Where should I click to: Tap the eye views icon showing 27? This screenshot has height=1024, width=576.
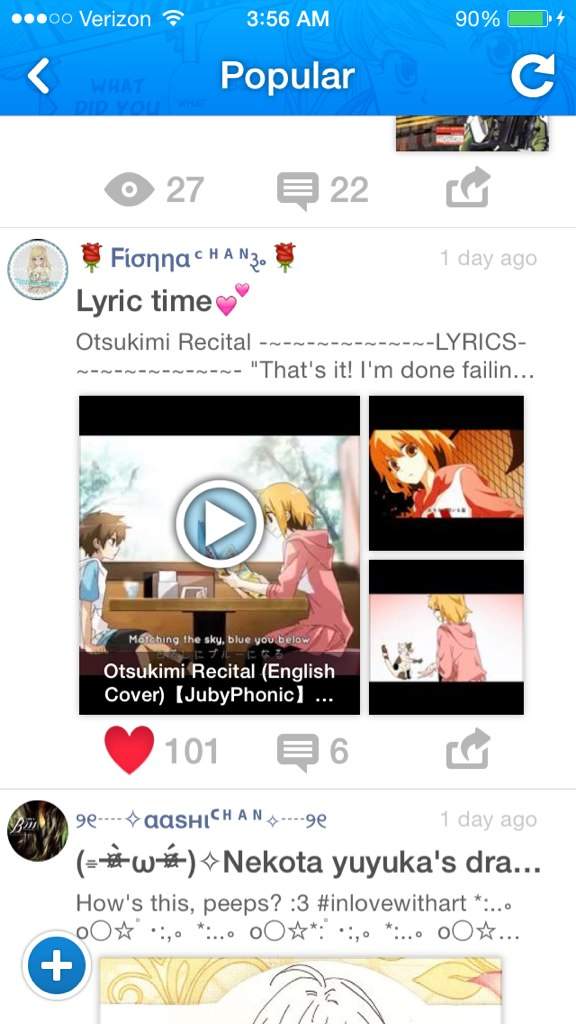point(129,190)
